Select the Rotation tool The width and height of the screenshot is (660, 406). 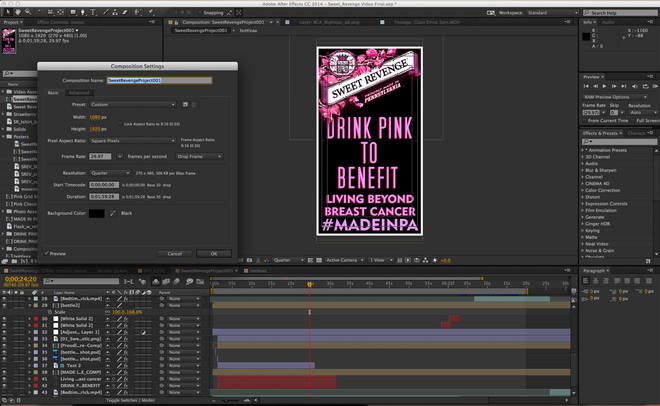pos(41,12)
